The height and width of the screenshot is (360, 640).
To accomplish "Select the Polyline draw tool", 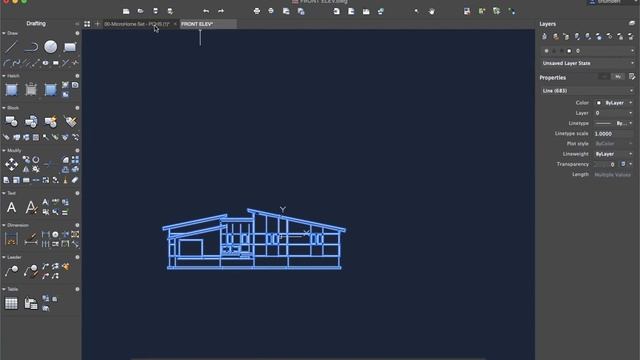I will [31, 47].
